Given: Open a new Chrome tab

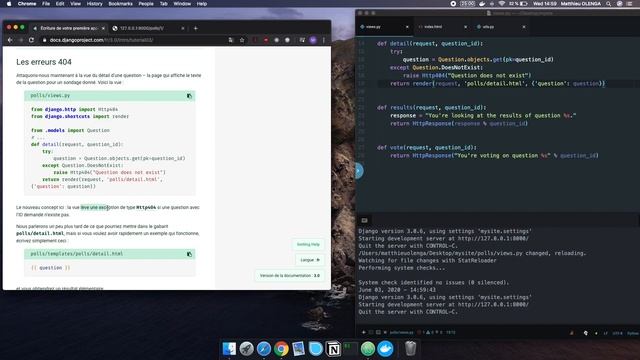Looking at the screenshot, I should coord(196,28).
